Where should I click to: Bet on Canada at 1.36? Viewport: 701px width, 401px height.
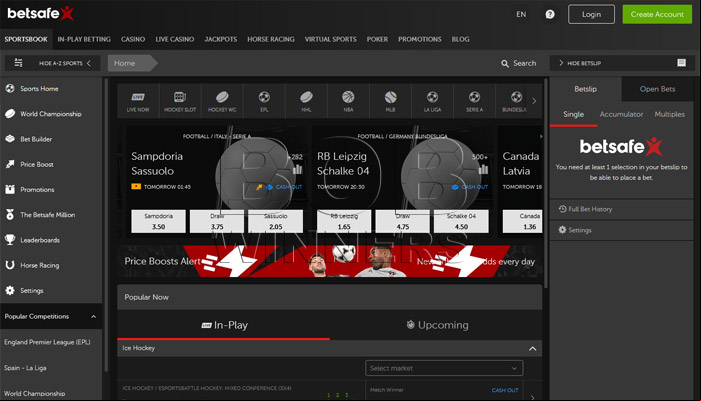tap(522, 221)
